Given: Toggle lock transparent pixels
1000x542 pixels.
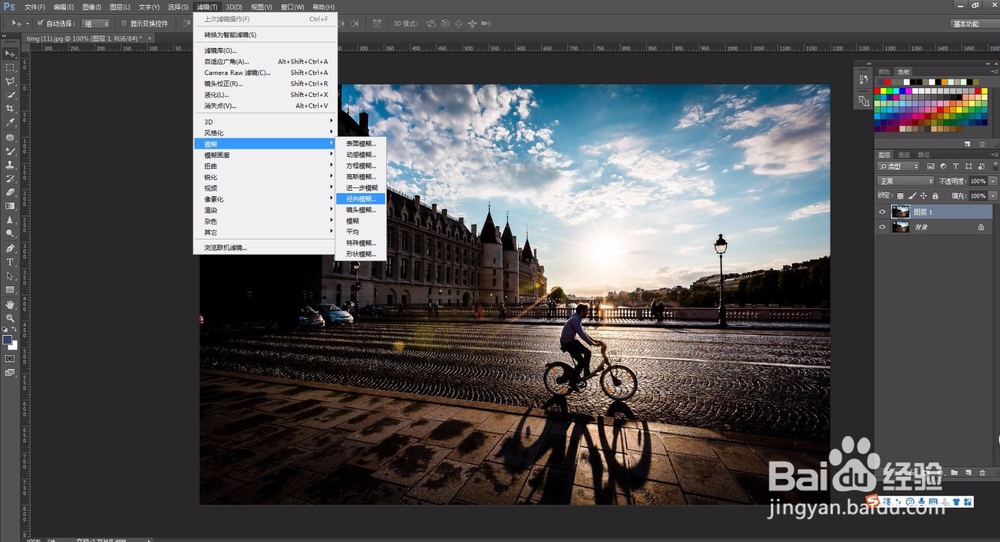Looking at the screenshot, I should (901, 196).
